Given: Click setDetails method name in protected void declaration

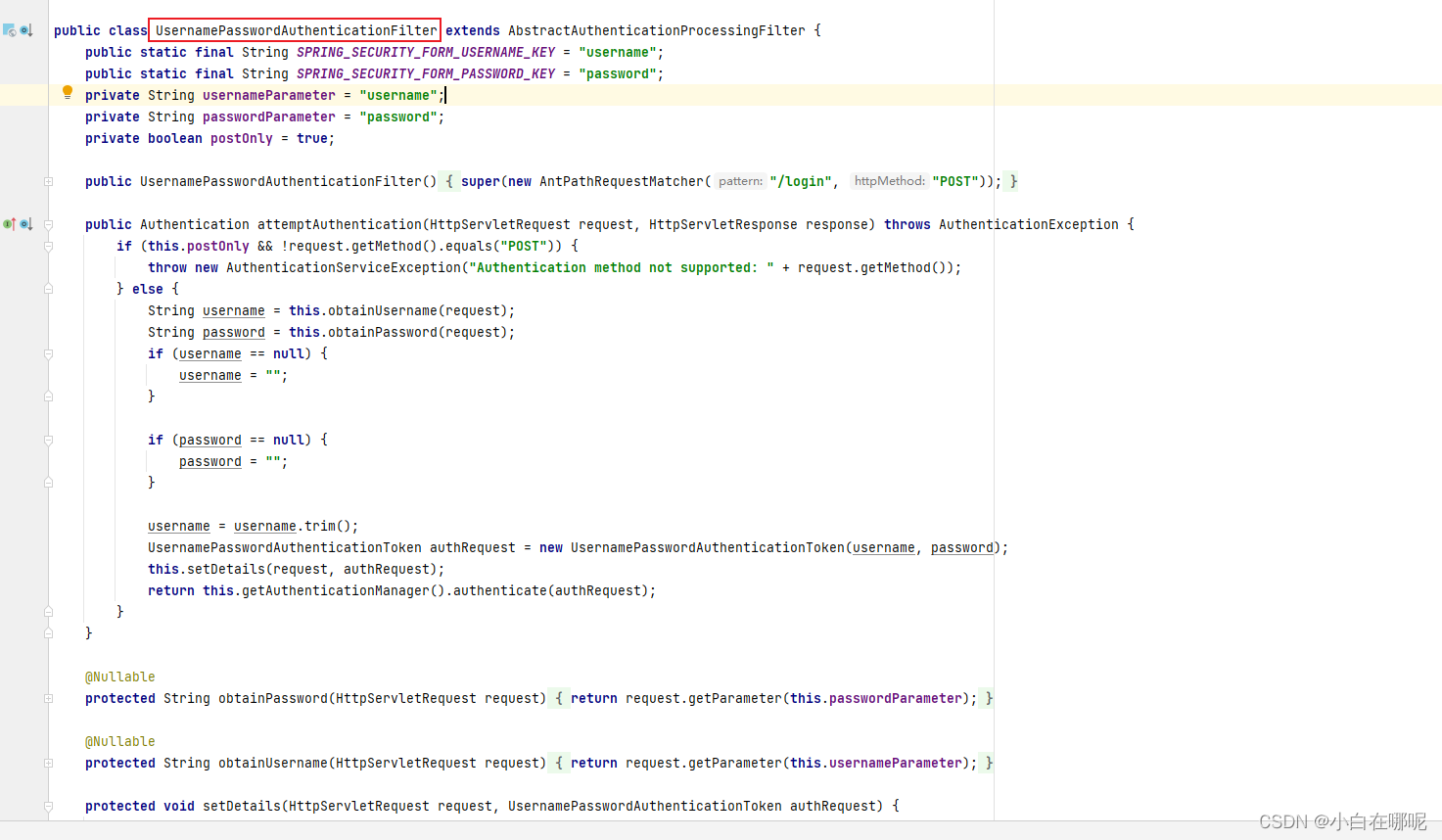Looking at the screenshot, I should 242,806.
